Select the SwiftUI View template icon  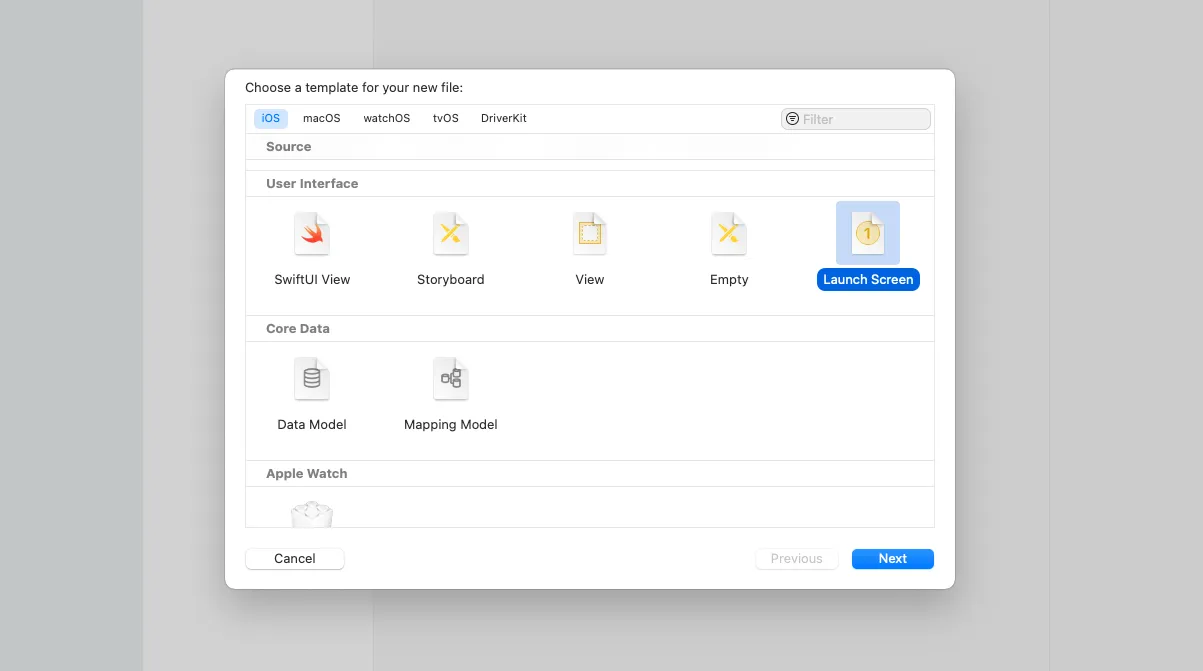click(x=312, y=234)
